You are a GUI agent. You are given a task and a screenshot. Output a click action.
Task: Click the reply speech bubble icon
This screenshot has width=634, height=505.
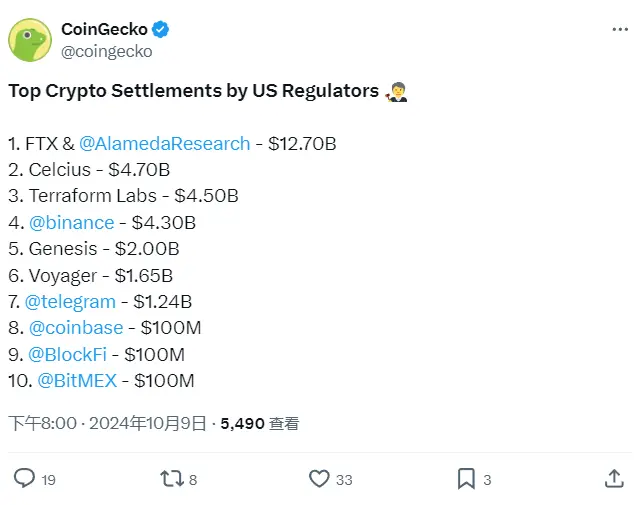point(24,479)
